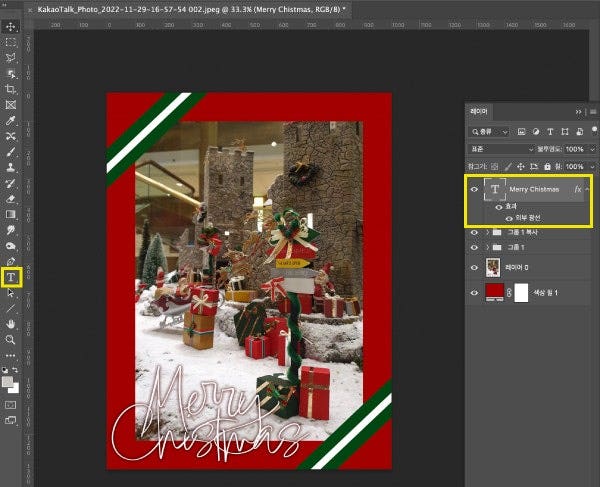Reset default foreground and background colors
Image resolution: width=600 pixels, height=487 pixels.
click(5, 370)
